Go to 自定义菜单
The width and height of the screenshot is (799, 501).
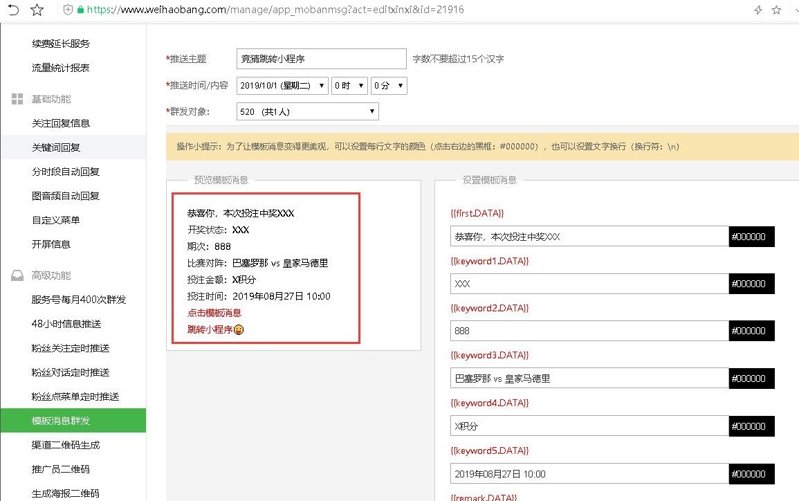click(56, 220)
